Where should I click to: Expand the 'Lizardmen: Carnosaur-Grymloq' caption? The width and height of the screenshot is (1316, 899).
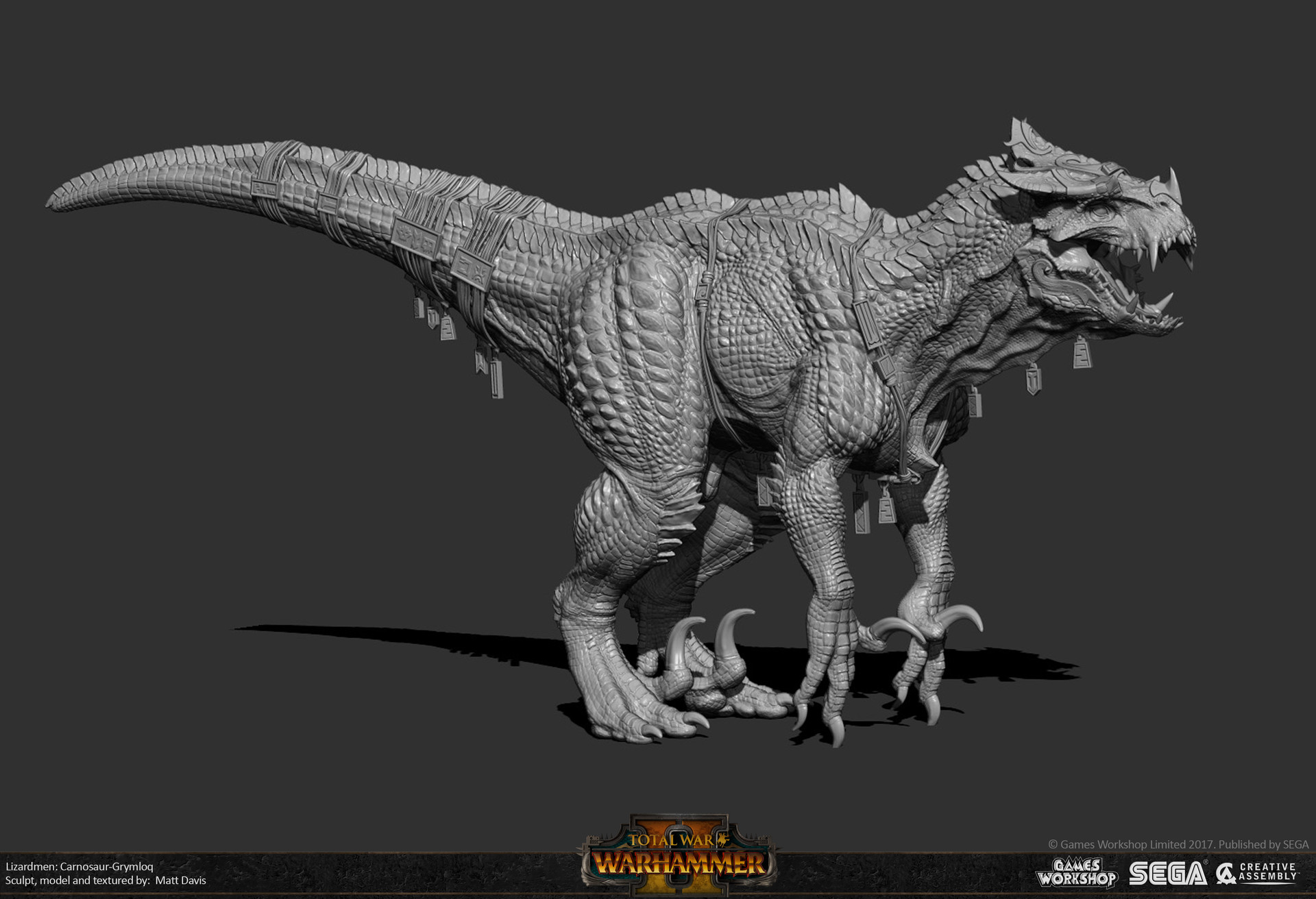click(82, 867)
